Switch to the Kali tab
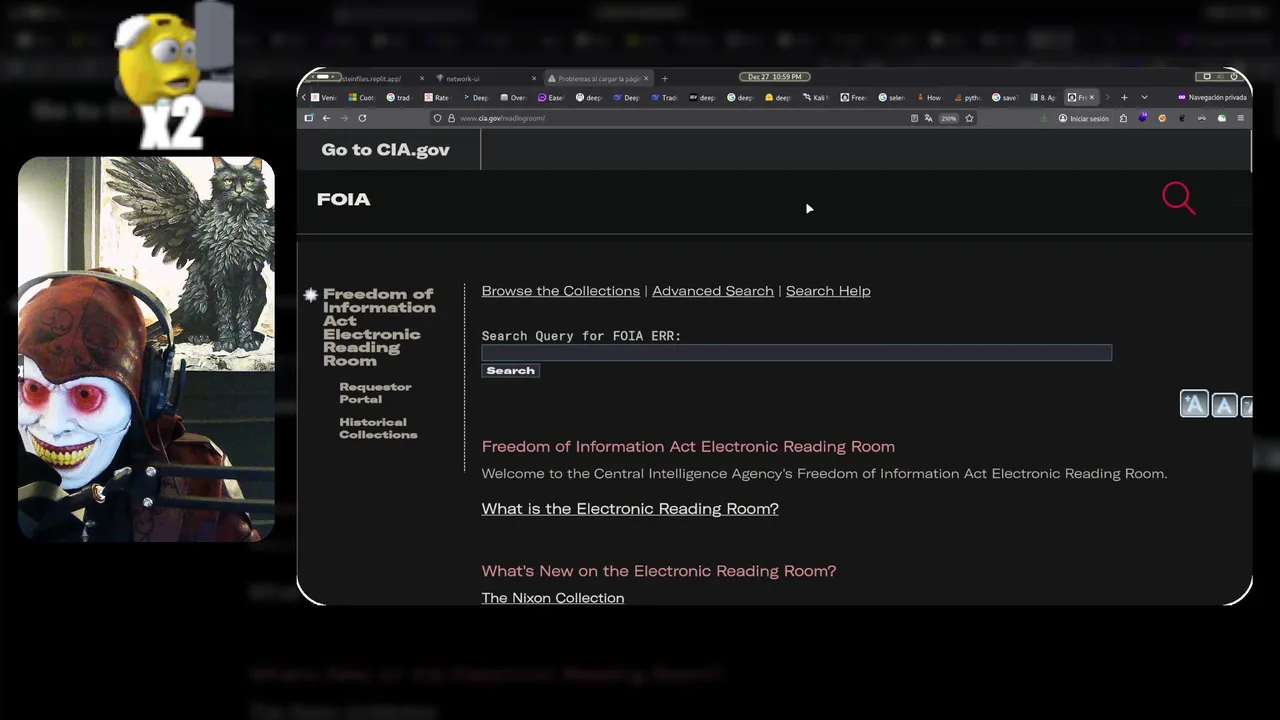This screenshot has height=720, width=1280. pyautogui.click(x=816, y=97)
